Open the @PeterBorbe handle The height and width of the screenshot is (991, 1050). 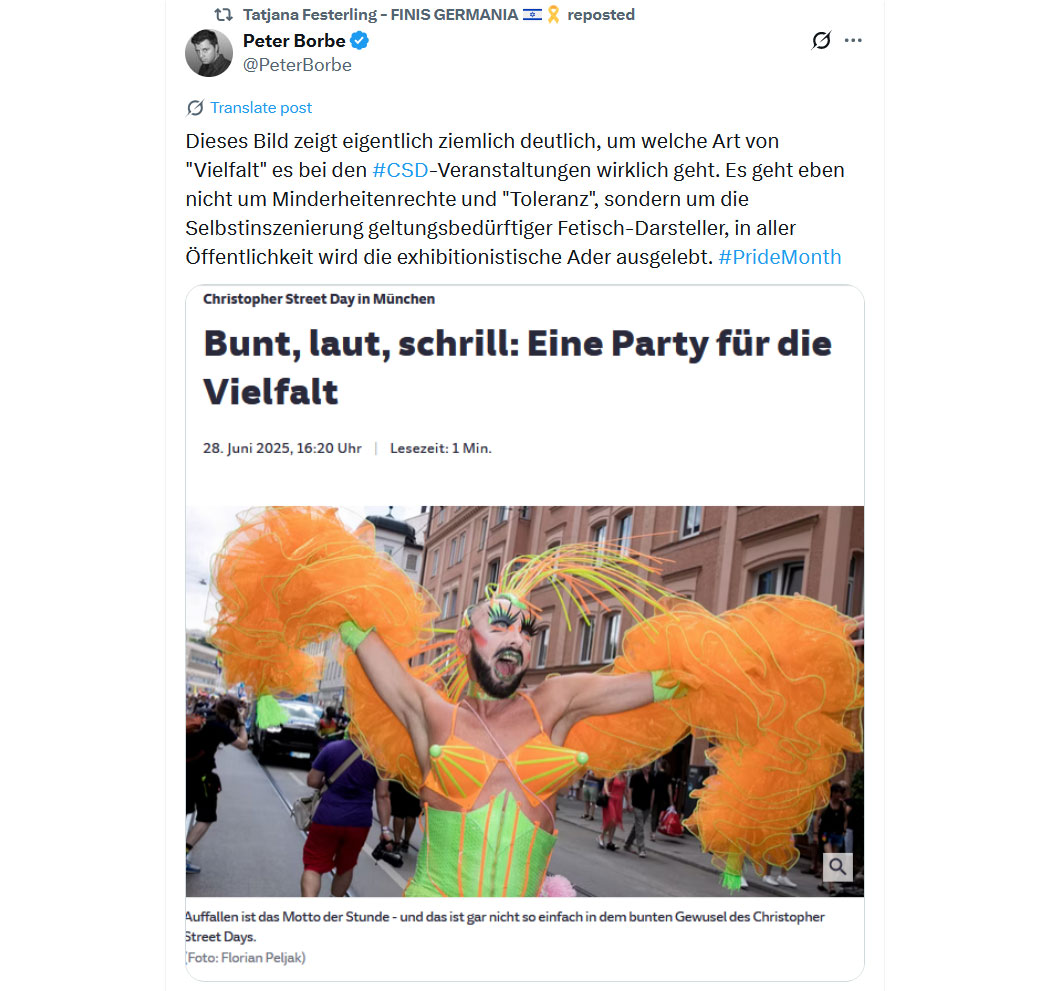tap(297, 65)
